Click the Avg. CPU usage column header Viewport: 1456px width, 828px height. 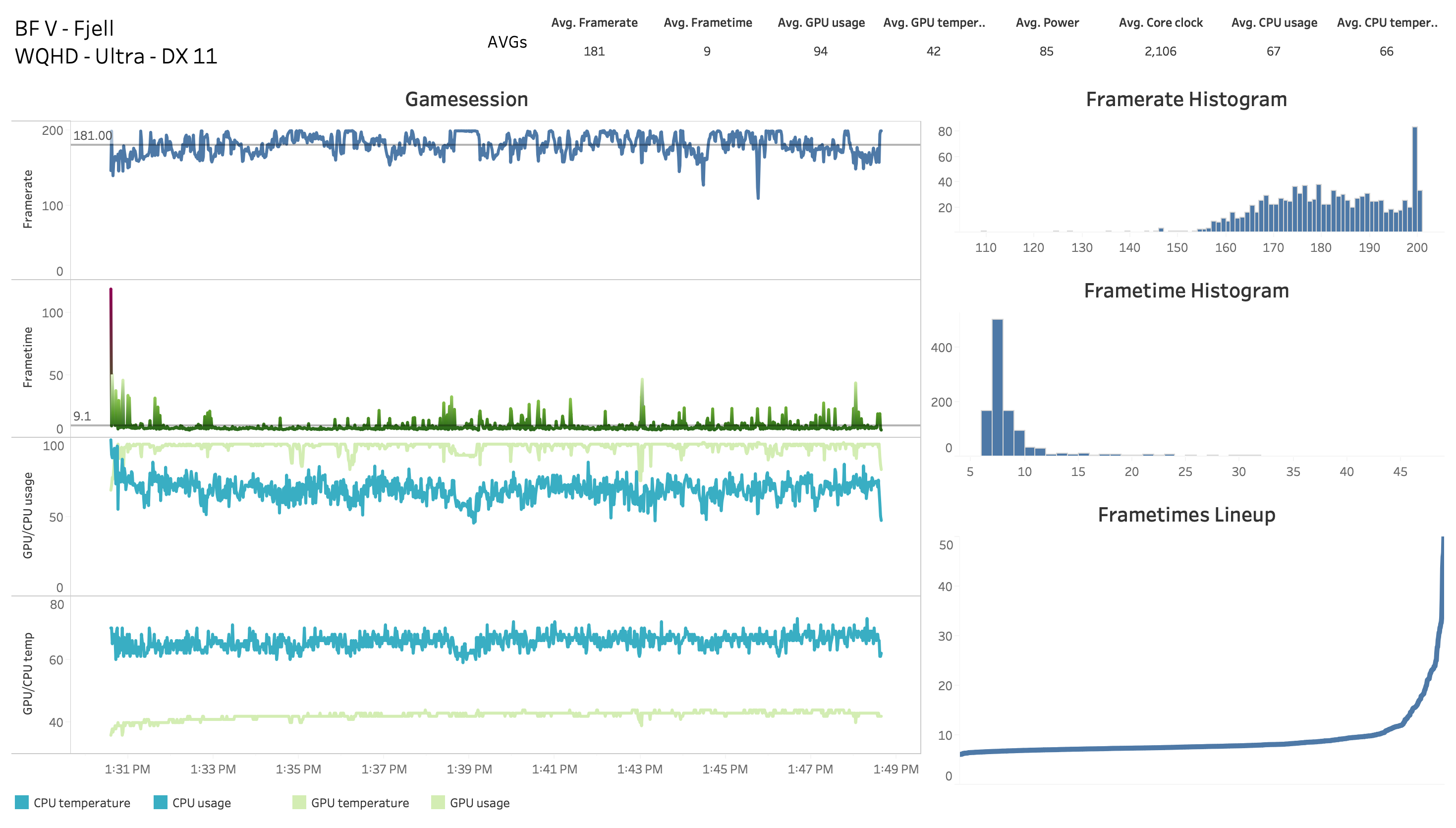1274,23
